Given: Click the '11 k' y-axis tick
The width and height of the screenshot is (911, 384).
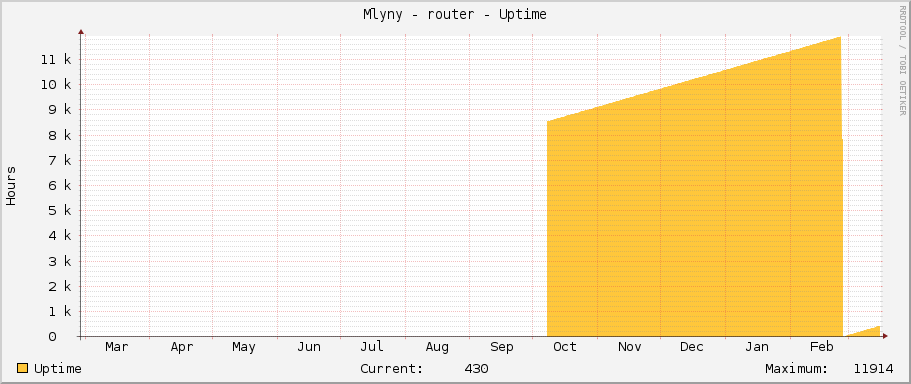Looking at the screenshot, I should pos(56,59).
